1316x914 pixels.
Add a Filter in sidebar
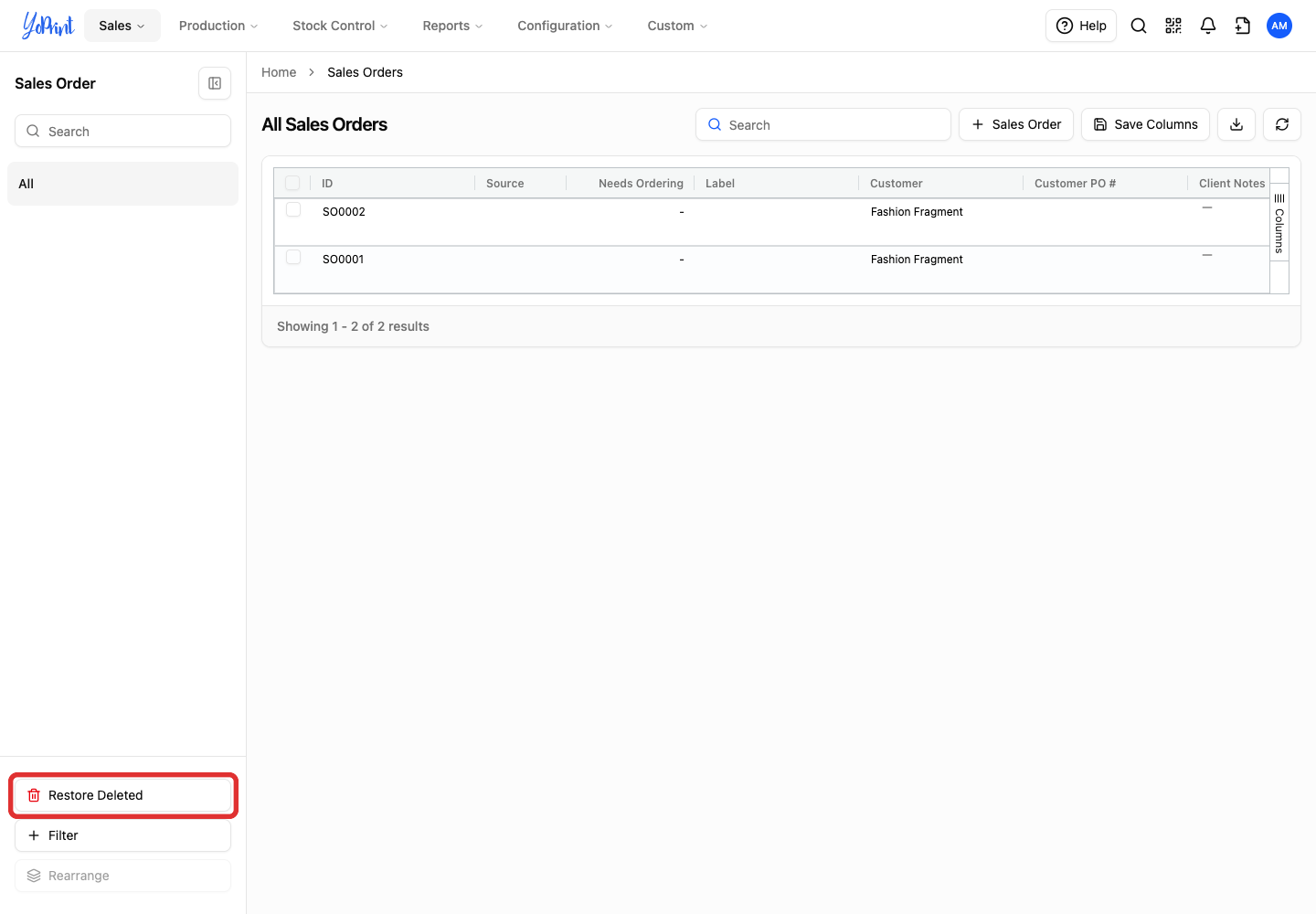click(x=122, y=835)
